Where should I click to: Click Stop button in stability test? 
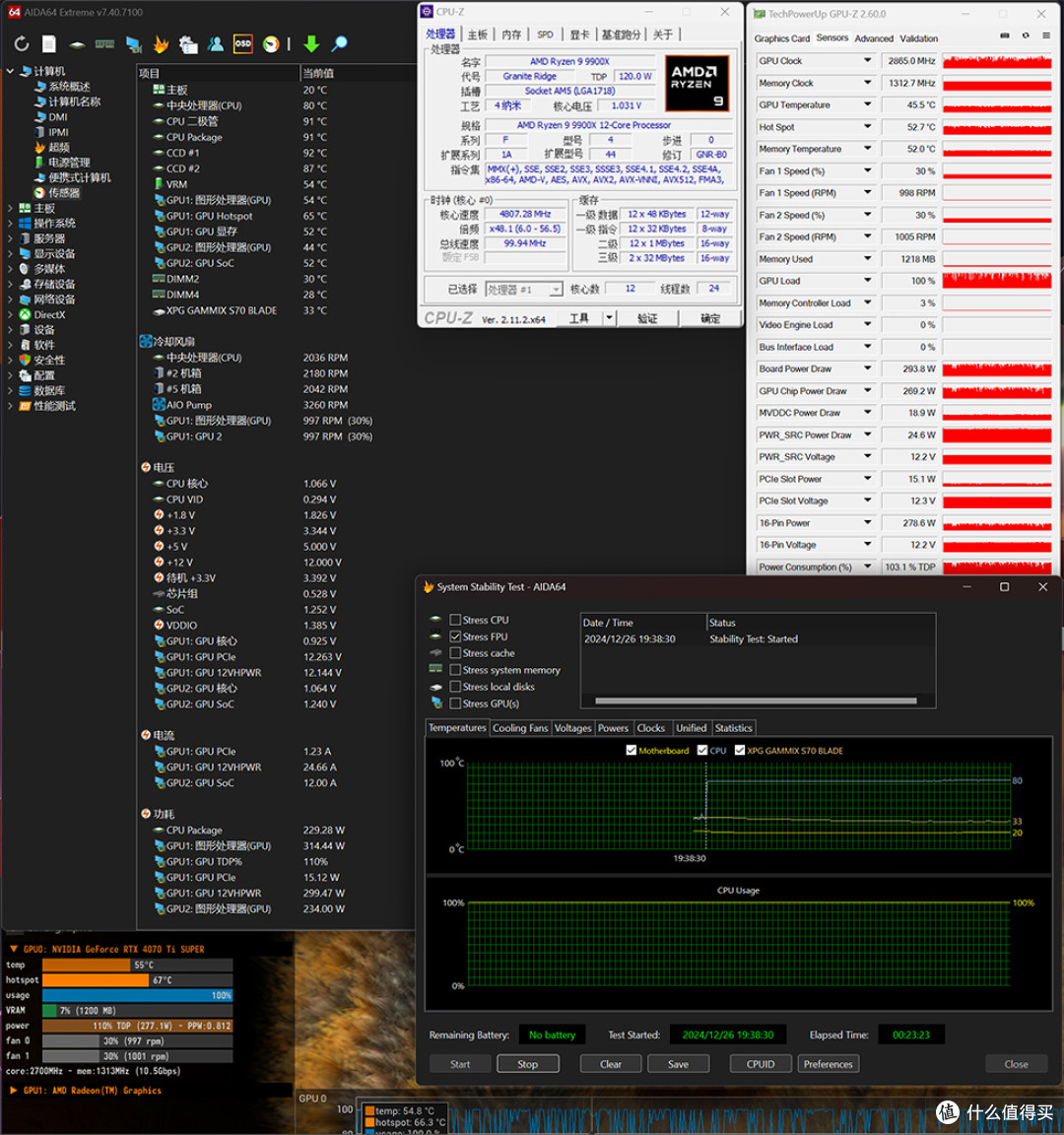528,1064
